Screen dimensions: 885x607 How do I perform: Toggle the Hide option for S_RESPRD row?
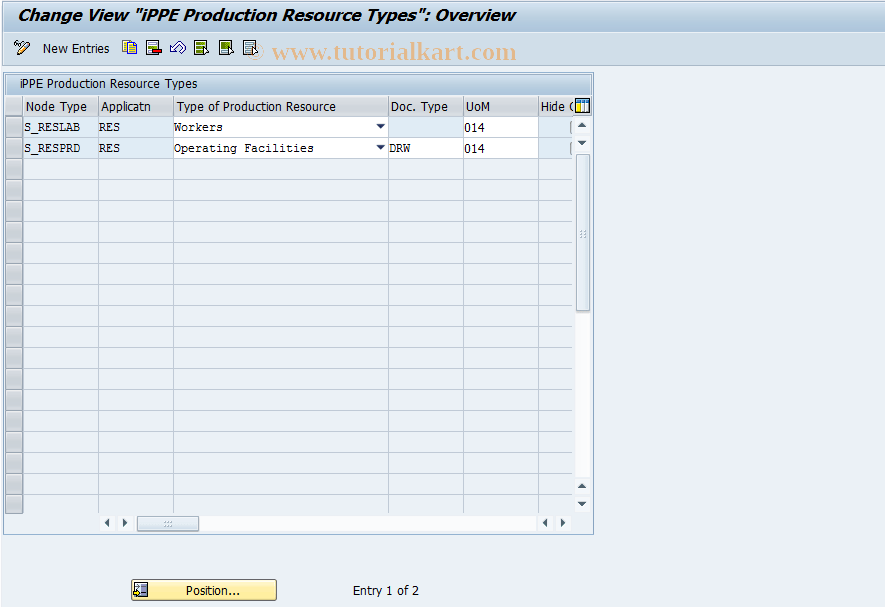coord(570,148)
